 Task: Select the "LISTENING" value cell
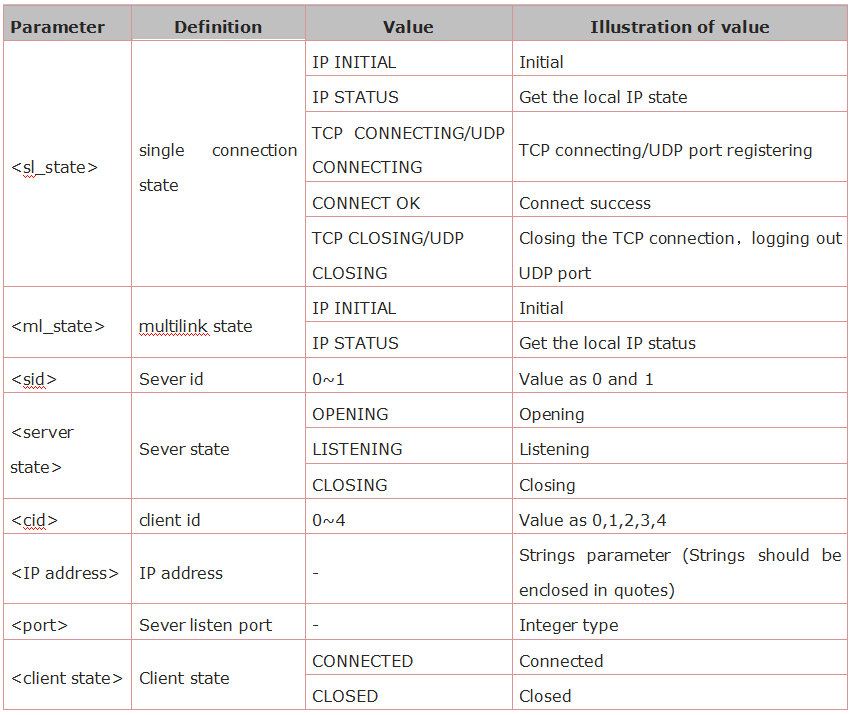pos(357,449)
